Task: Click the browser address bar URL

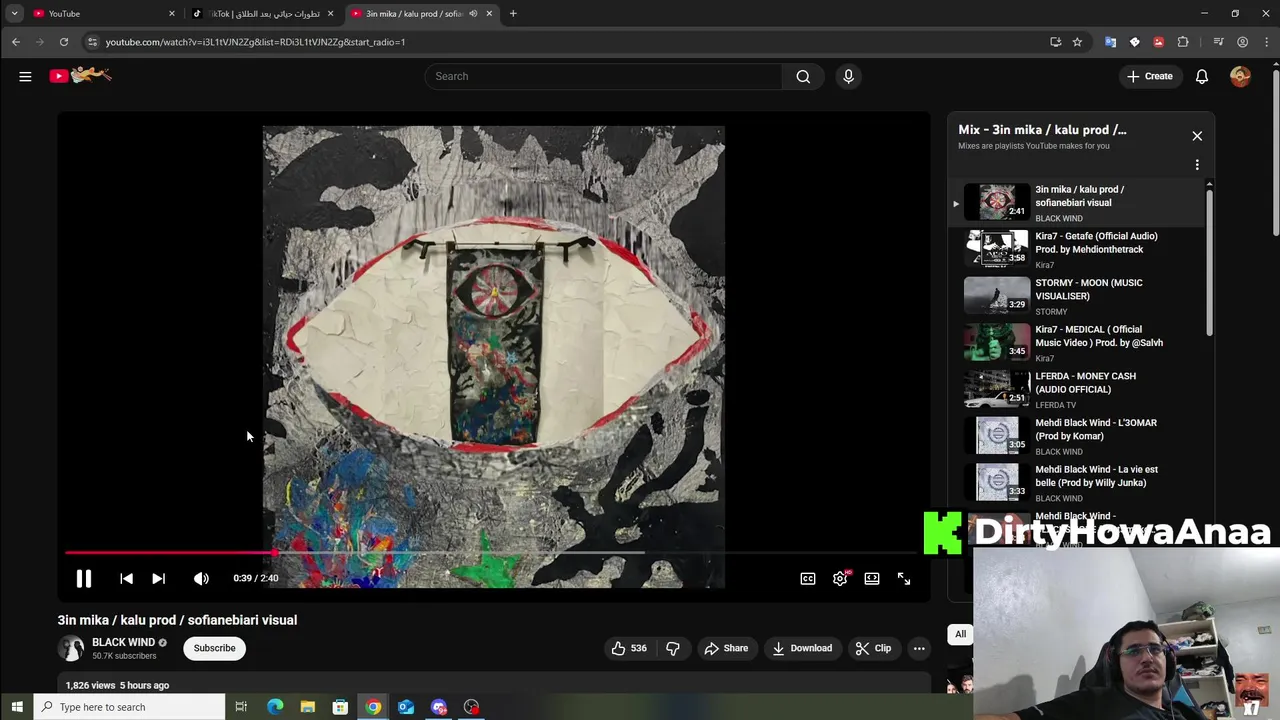Action: coord(255,42)
